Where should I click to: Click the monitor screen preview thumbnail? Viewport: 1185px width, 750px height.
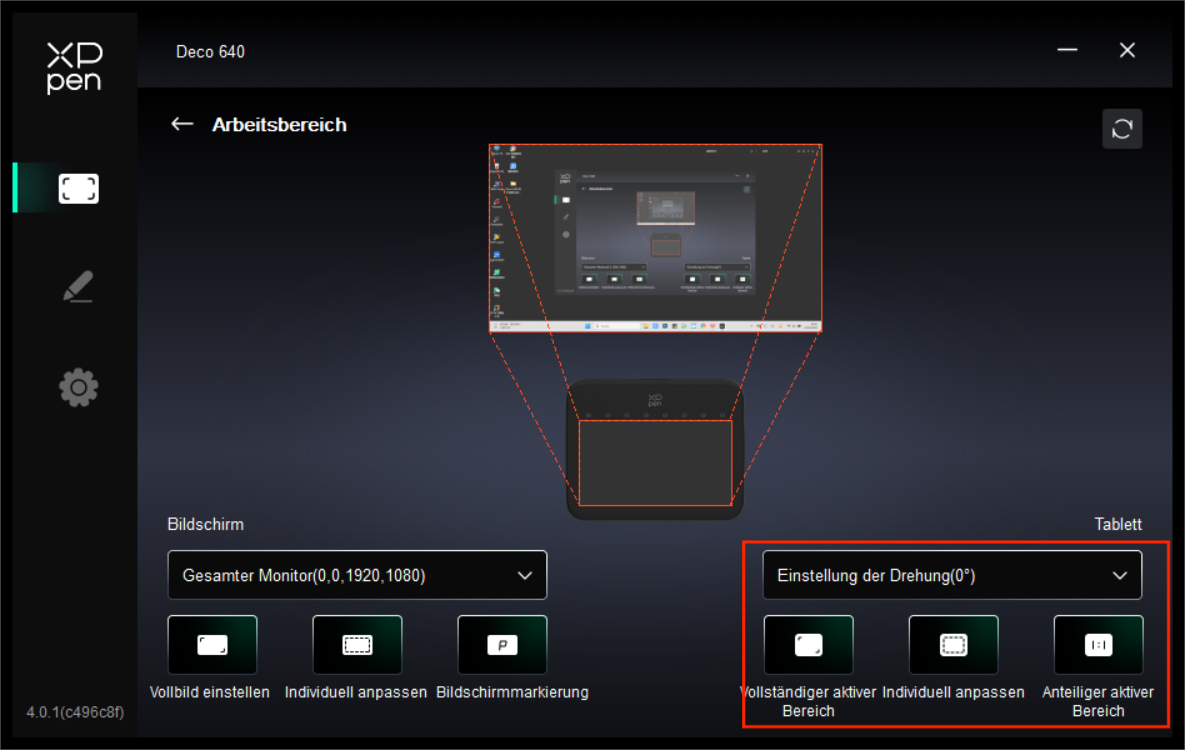tap(655, 238)
